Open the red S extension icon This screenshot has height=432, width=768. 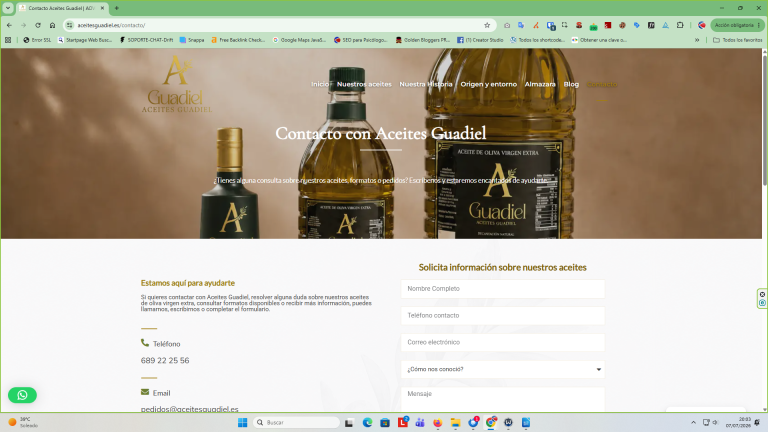[579, 25]
